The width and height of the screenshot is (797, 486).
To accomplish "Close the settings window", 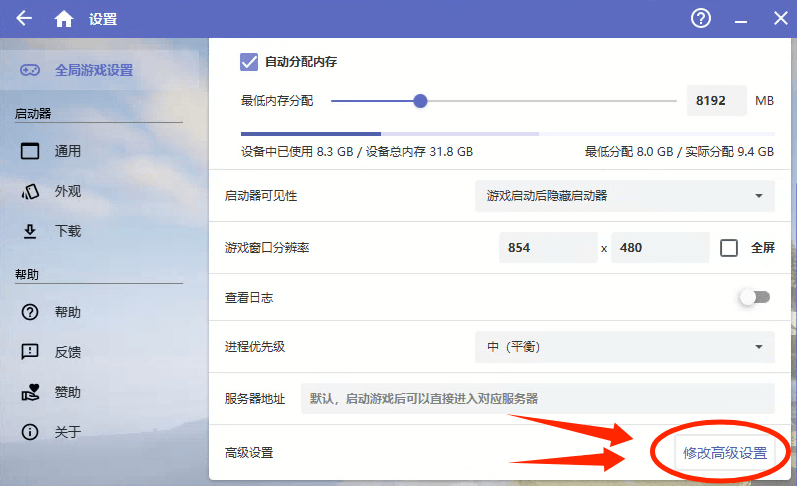I will point(781,19).
